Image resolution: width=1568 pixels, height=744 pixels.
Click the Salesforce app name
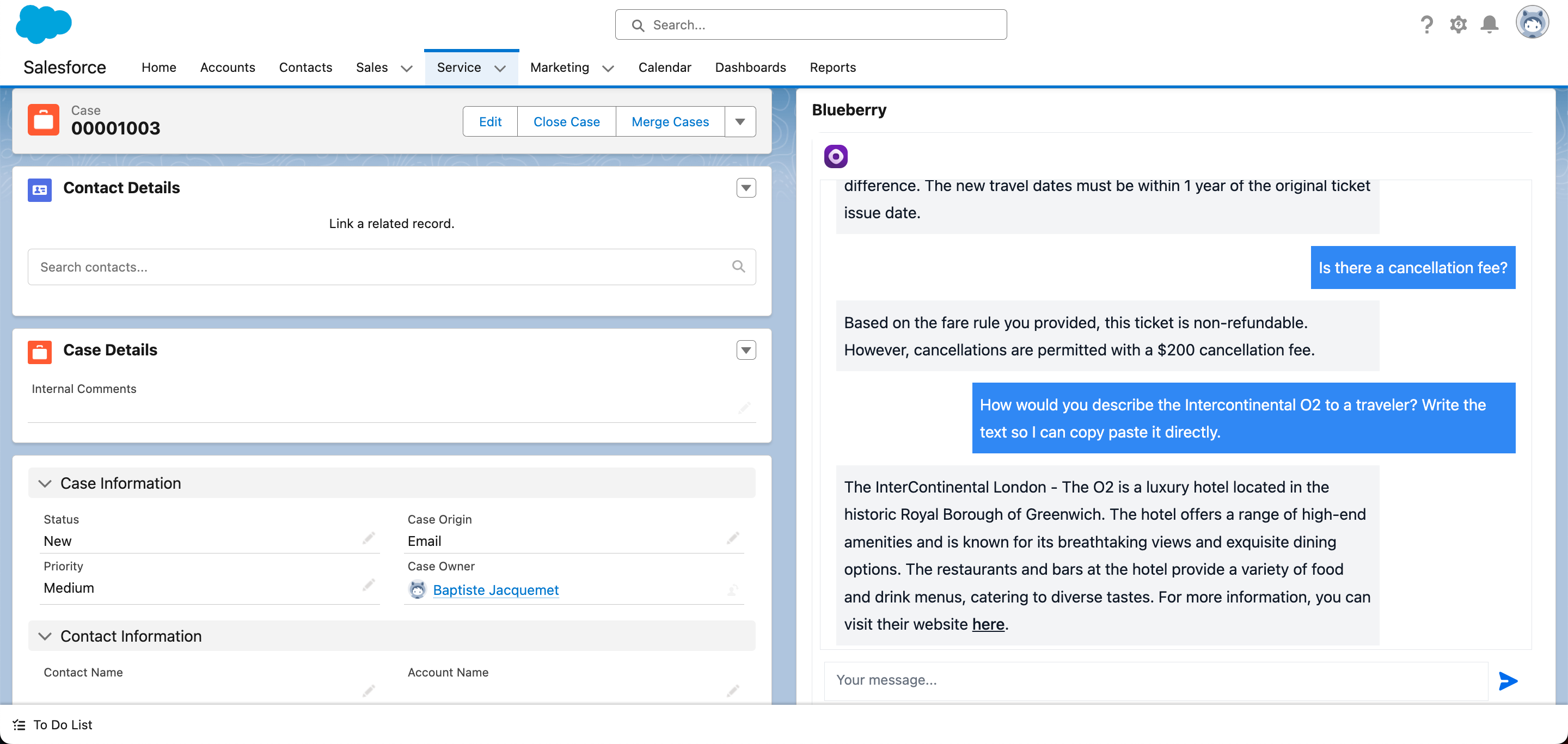(65, 67)
